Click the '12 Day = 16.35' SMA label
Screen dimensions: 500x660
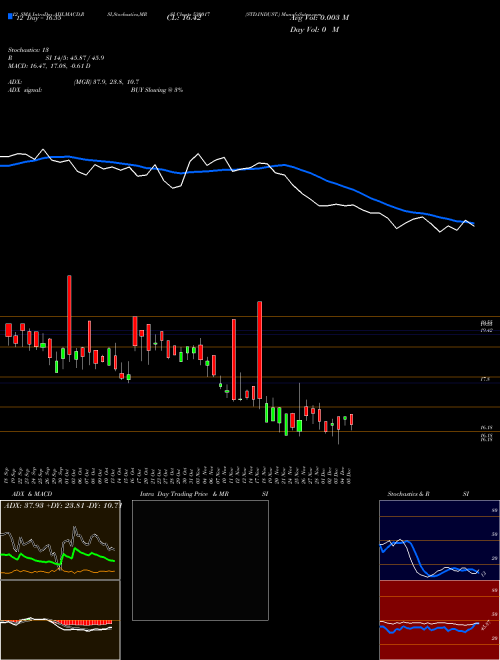39,18
